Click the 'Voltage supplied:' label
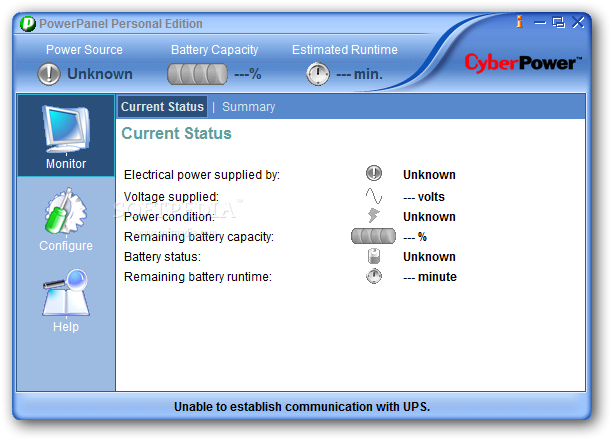 (x=171, y=197)
